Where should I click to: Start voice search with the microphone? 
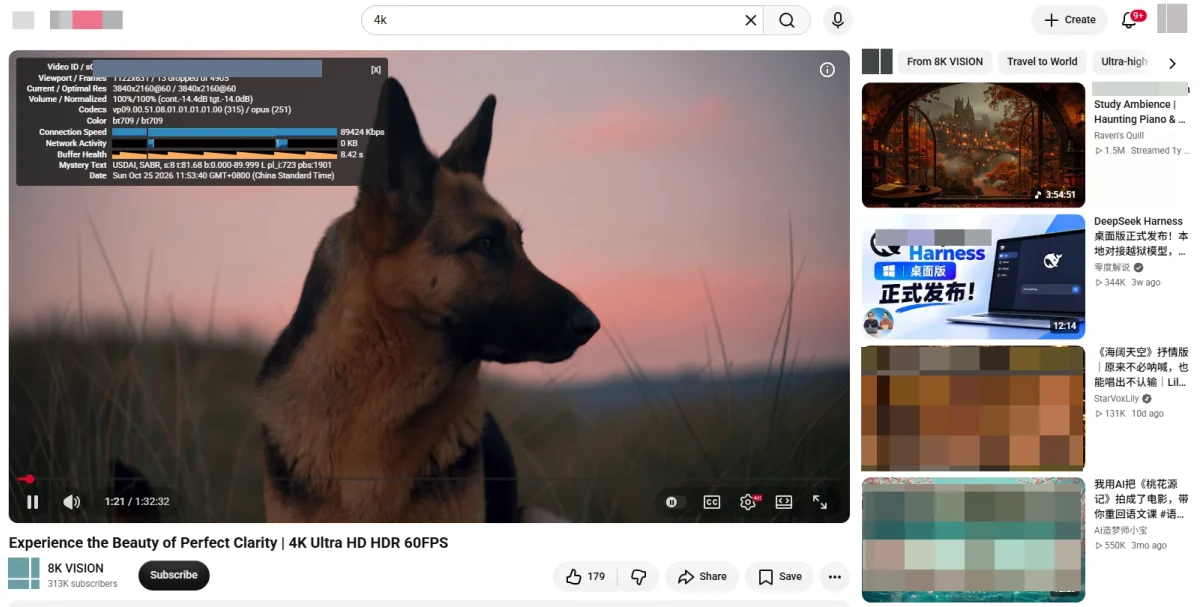838,20
